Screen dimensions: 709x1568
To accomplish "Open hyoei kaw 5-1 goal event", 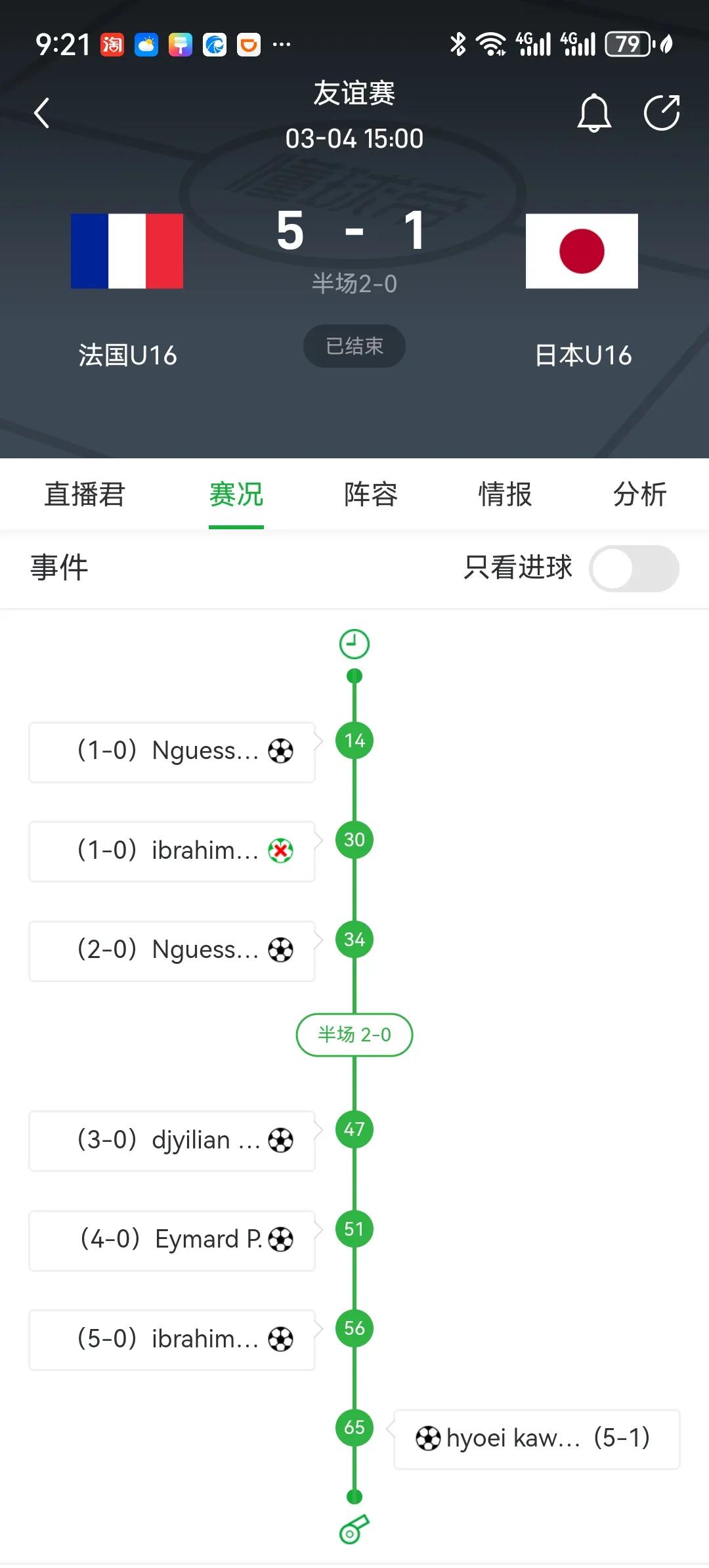I will click(536, 1439).
